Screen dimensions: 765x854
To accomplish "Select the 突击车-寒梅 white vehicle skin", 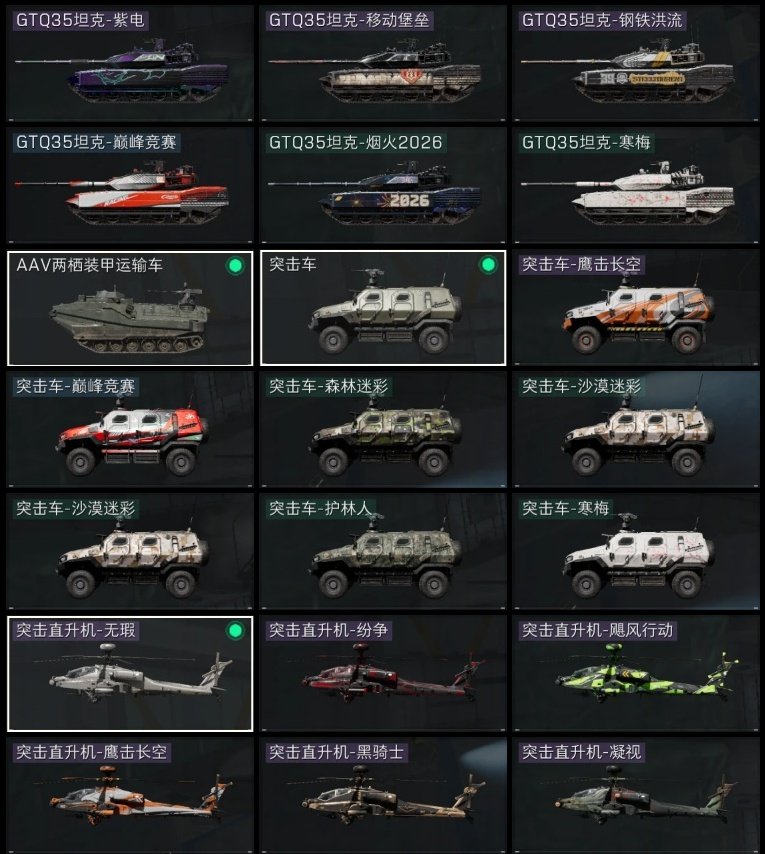I will pyautogui.click(x=636, y=551).
